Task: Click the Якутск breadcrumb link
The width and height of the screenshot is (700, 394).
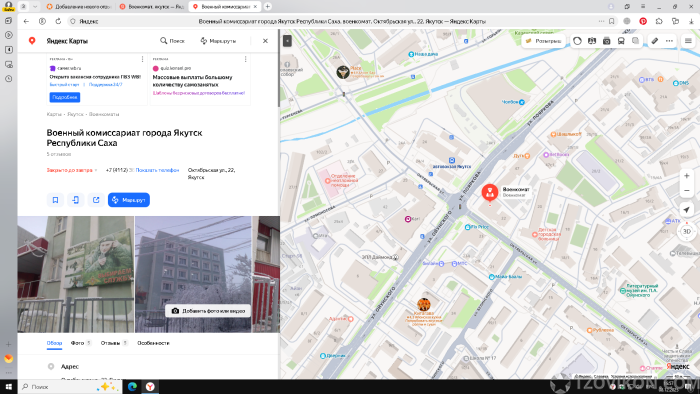Action: 75,114
